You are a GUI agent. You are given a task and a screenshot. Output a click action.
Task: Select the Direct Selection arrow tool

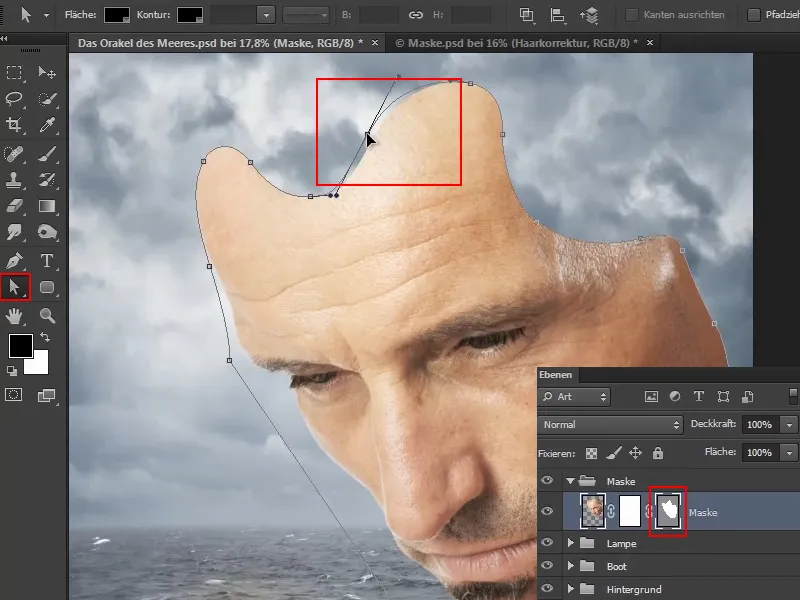tap(15, 287)
